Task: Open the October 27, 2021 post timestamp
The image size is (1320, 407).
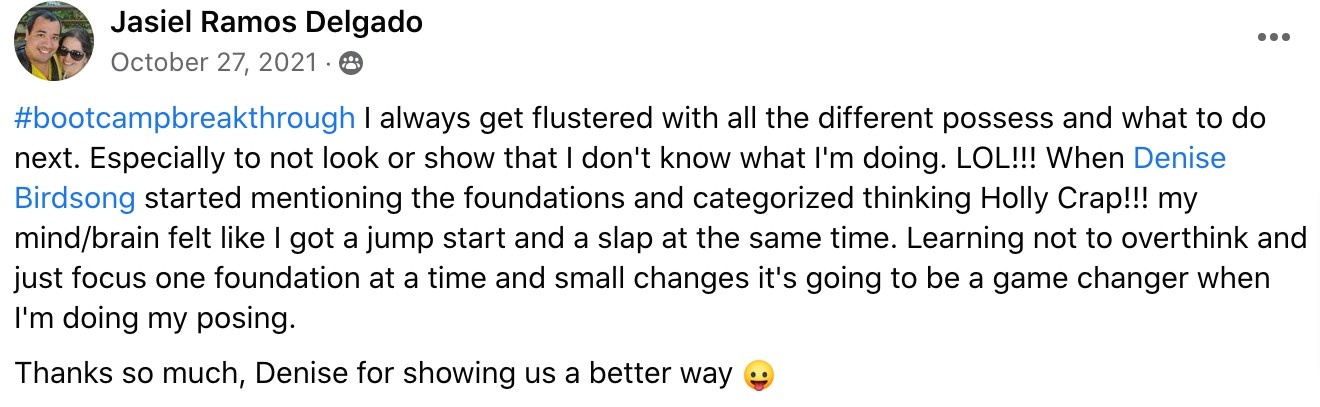Action: (x=214, y=63)
